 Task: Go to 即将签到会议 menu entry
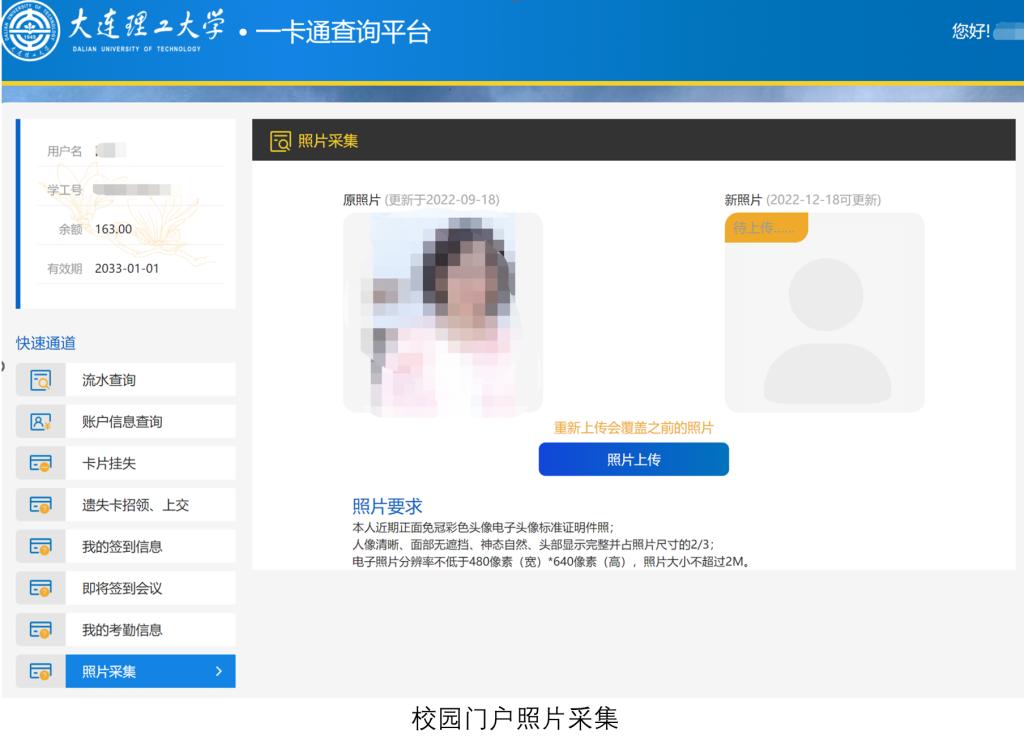[x=122, y=588]
